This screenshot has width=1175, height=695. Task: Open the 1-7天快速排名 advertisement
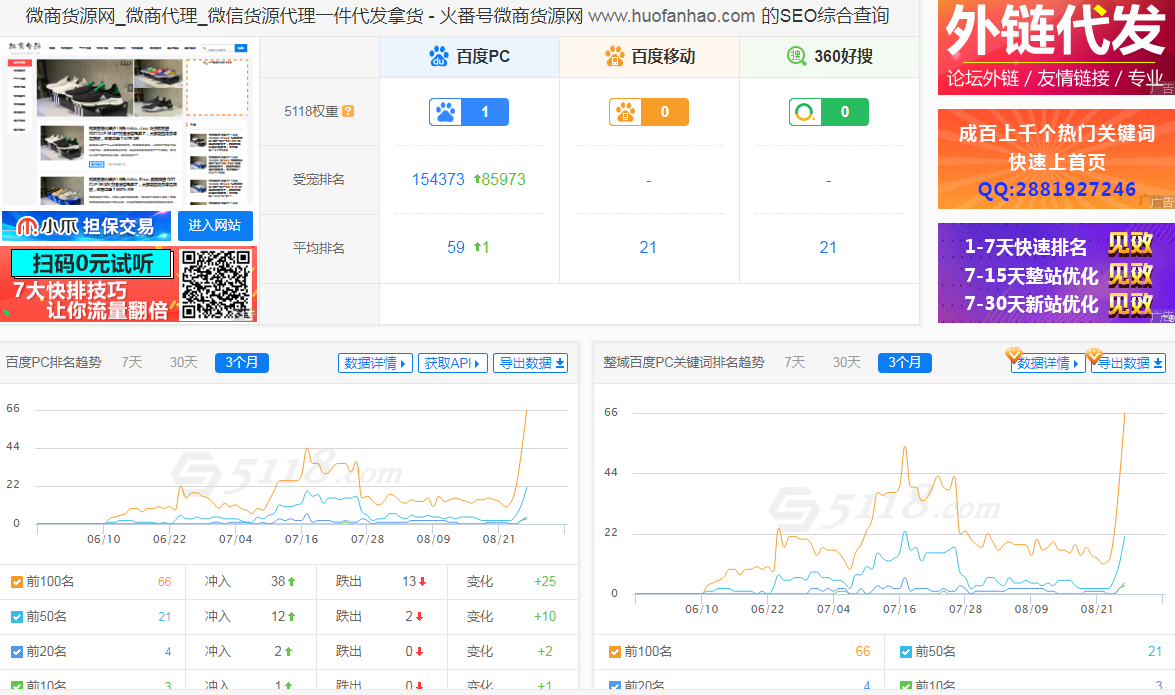(x=1056, y=273)
